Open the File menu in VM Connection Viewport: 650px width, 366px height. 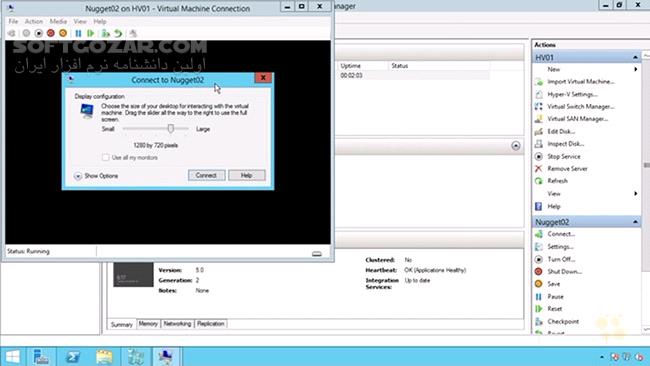13,21
